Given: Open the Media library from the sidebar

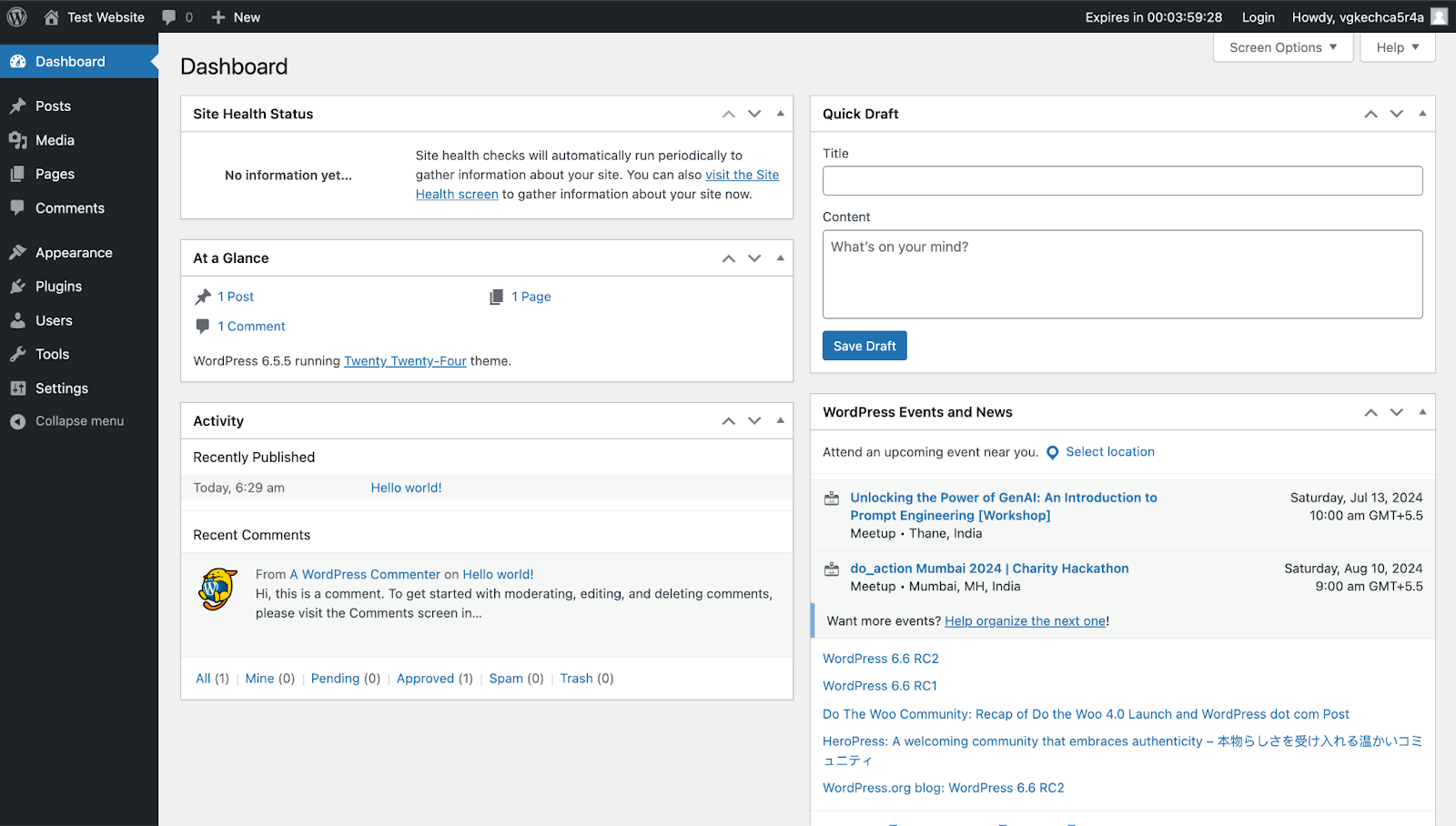Looking at the screenshot, I should [x=55, y=140].
